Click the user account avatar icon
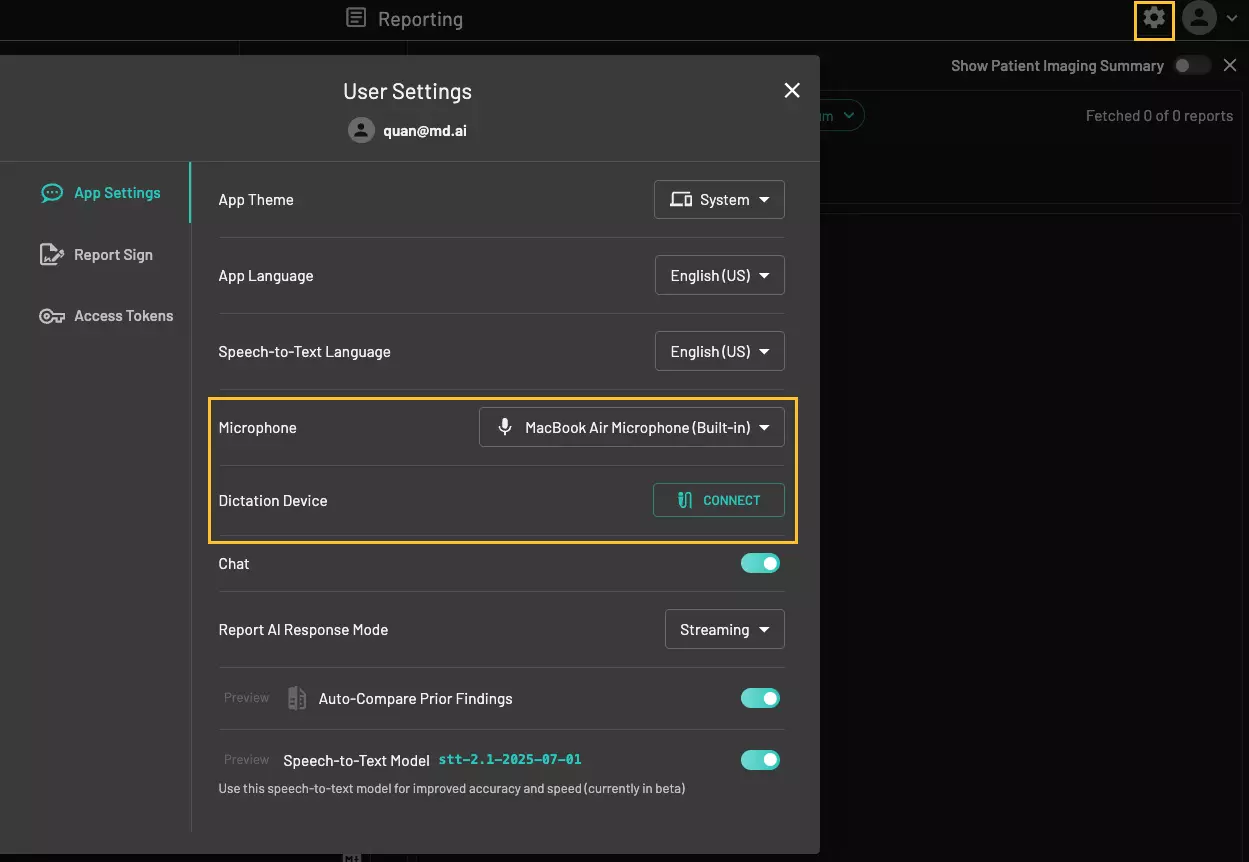Screen dimensions: 1249x862 [1199, 18]
